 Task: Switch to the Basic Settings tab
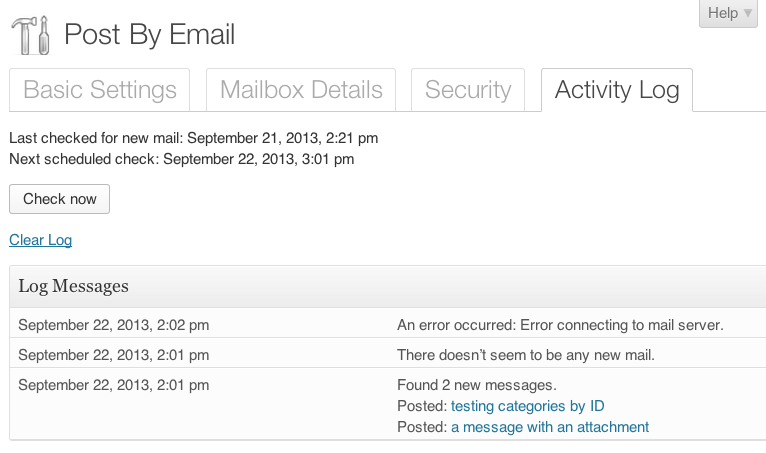pos(100,90)
